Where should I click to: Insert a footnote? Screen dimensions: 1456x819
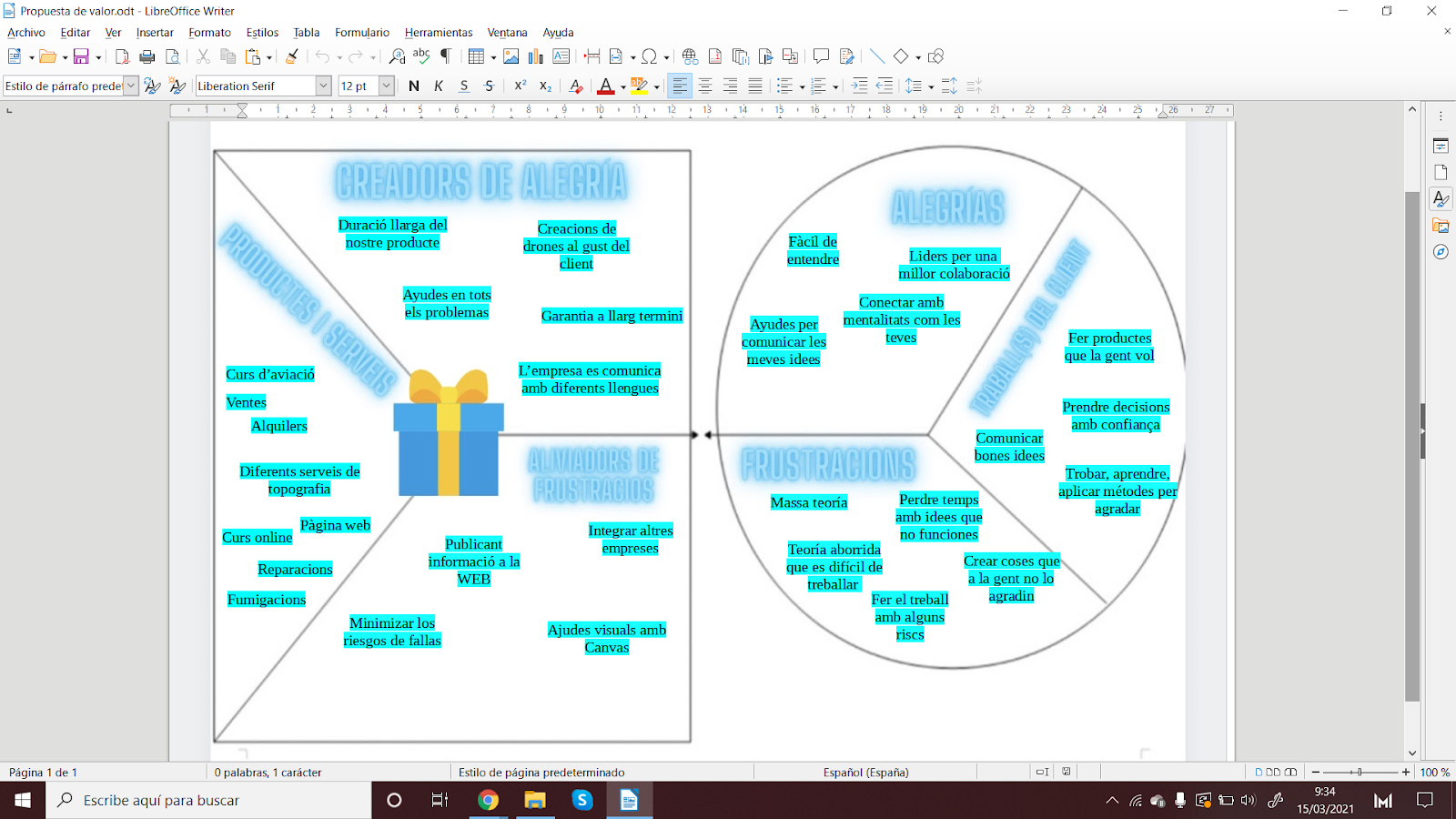pos(715,56)
